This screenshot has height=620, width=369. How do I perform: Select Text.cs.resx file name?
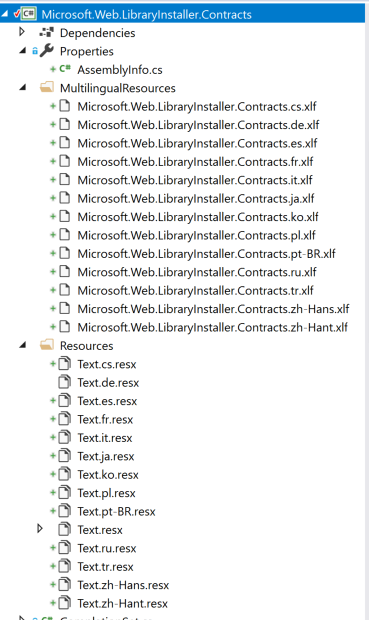(x=107, y=364)
